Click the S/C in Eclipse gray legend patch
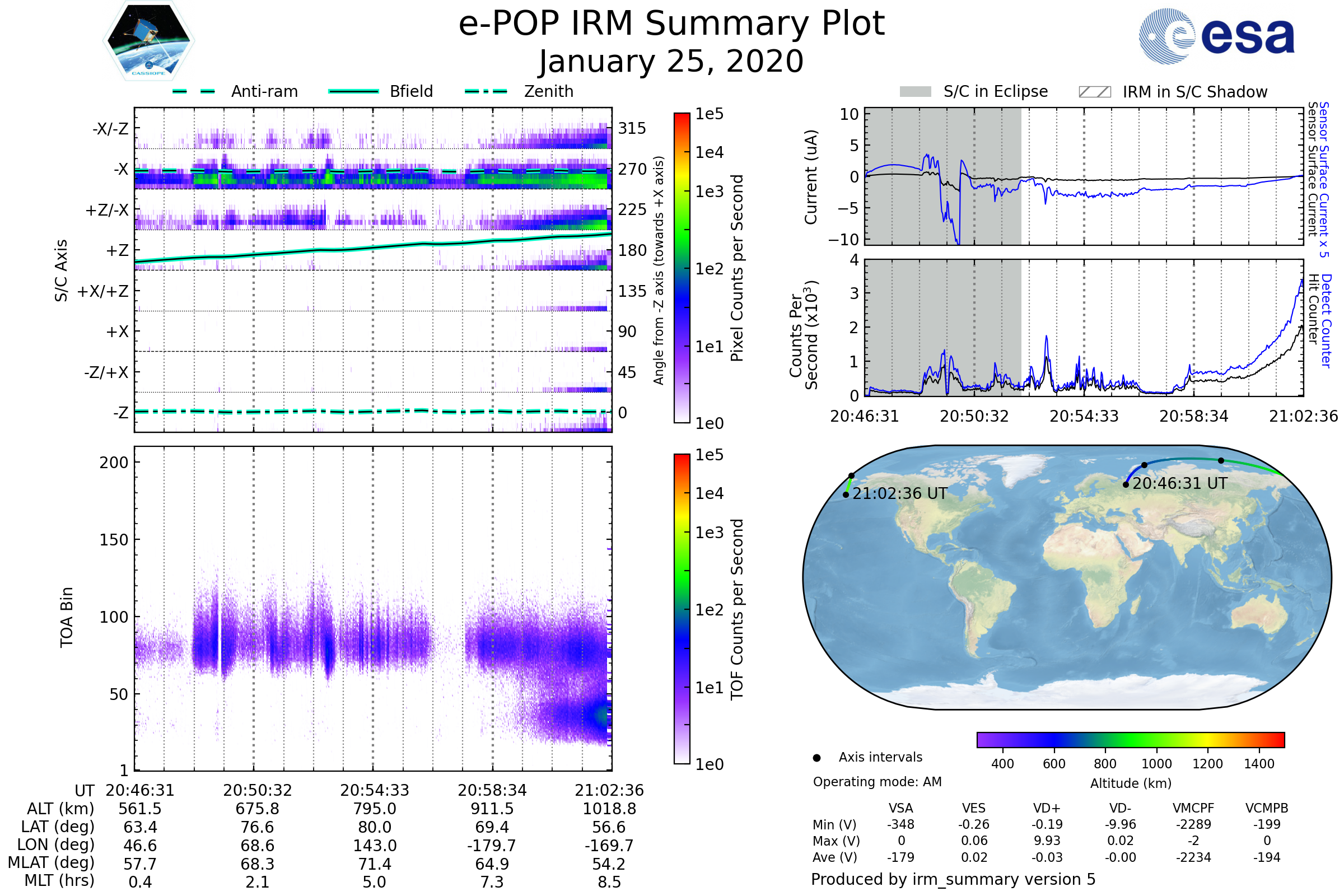This screenshot has width=1344, height=896. click(x=915, y=92)
